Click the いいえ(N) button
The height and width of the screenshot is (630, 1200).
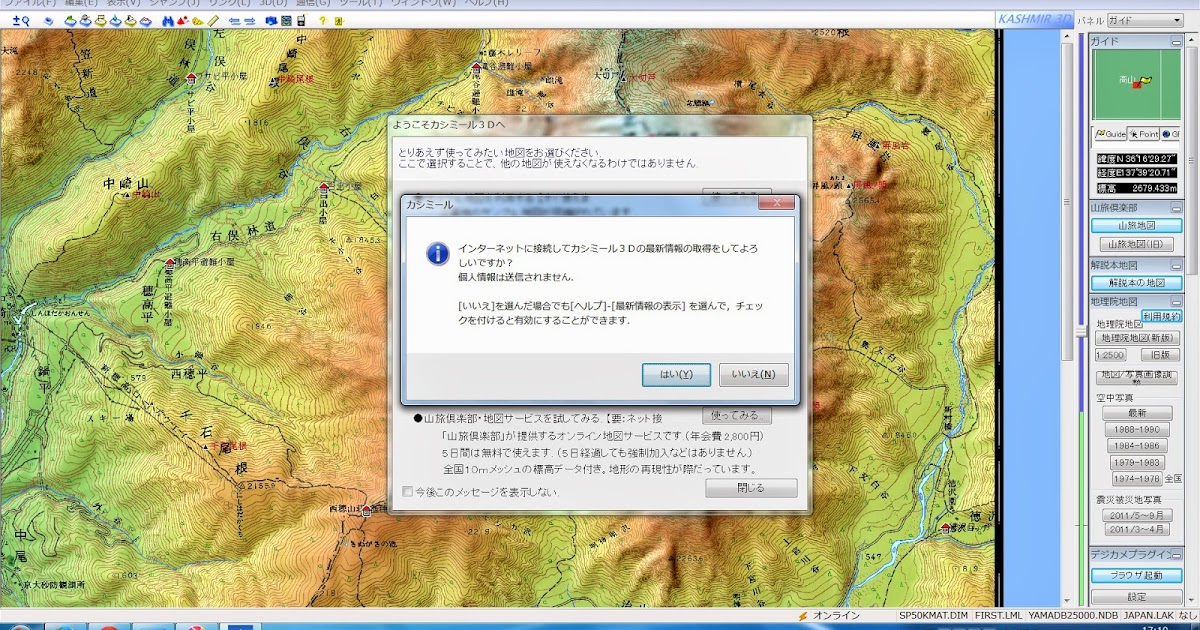pos(753,375)
